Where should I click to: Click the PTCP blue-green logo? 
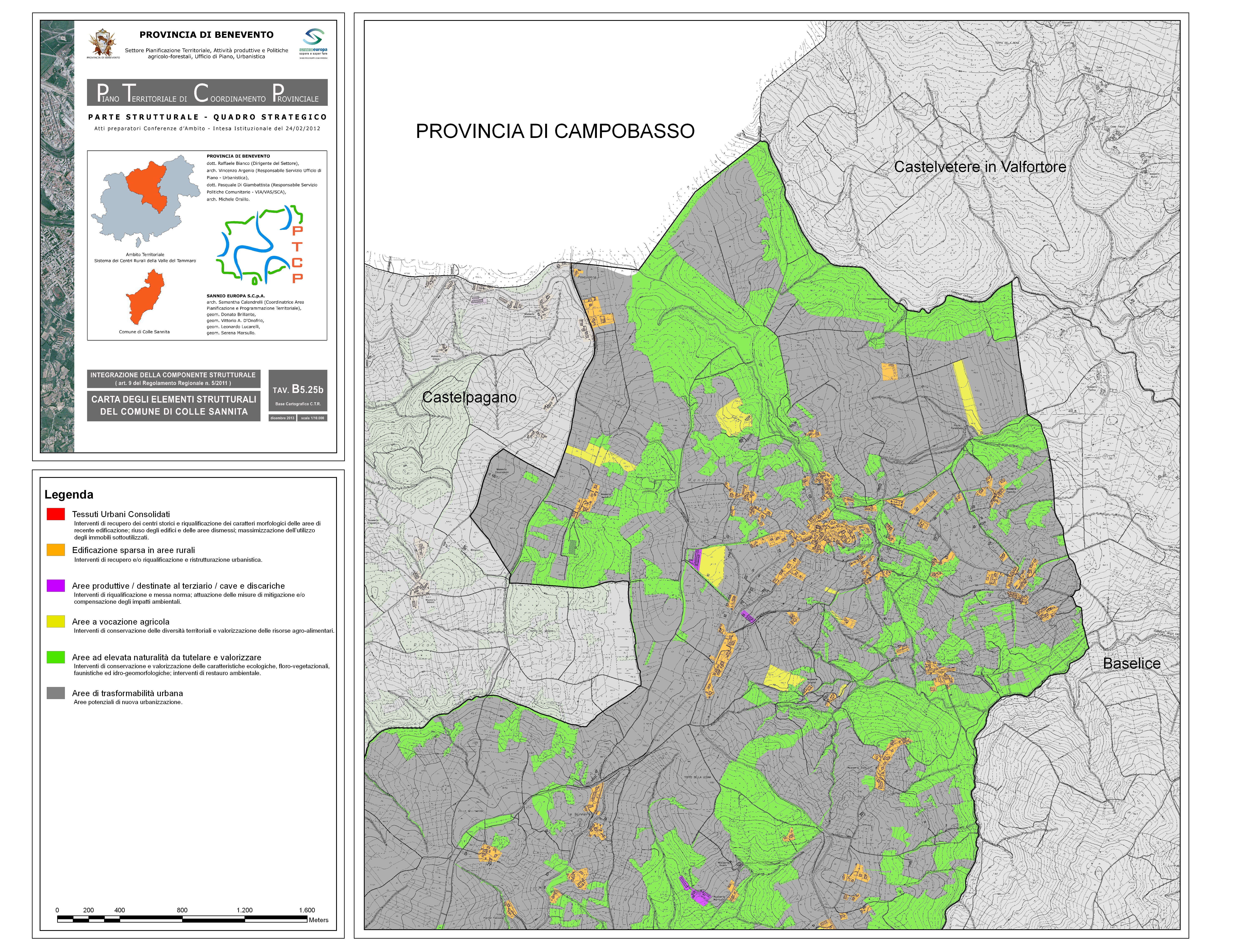[260, 245]
